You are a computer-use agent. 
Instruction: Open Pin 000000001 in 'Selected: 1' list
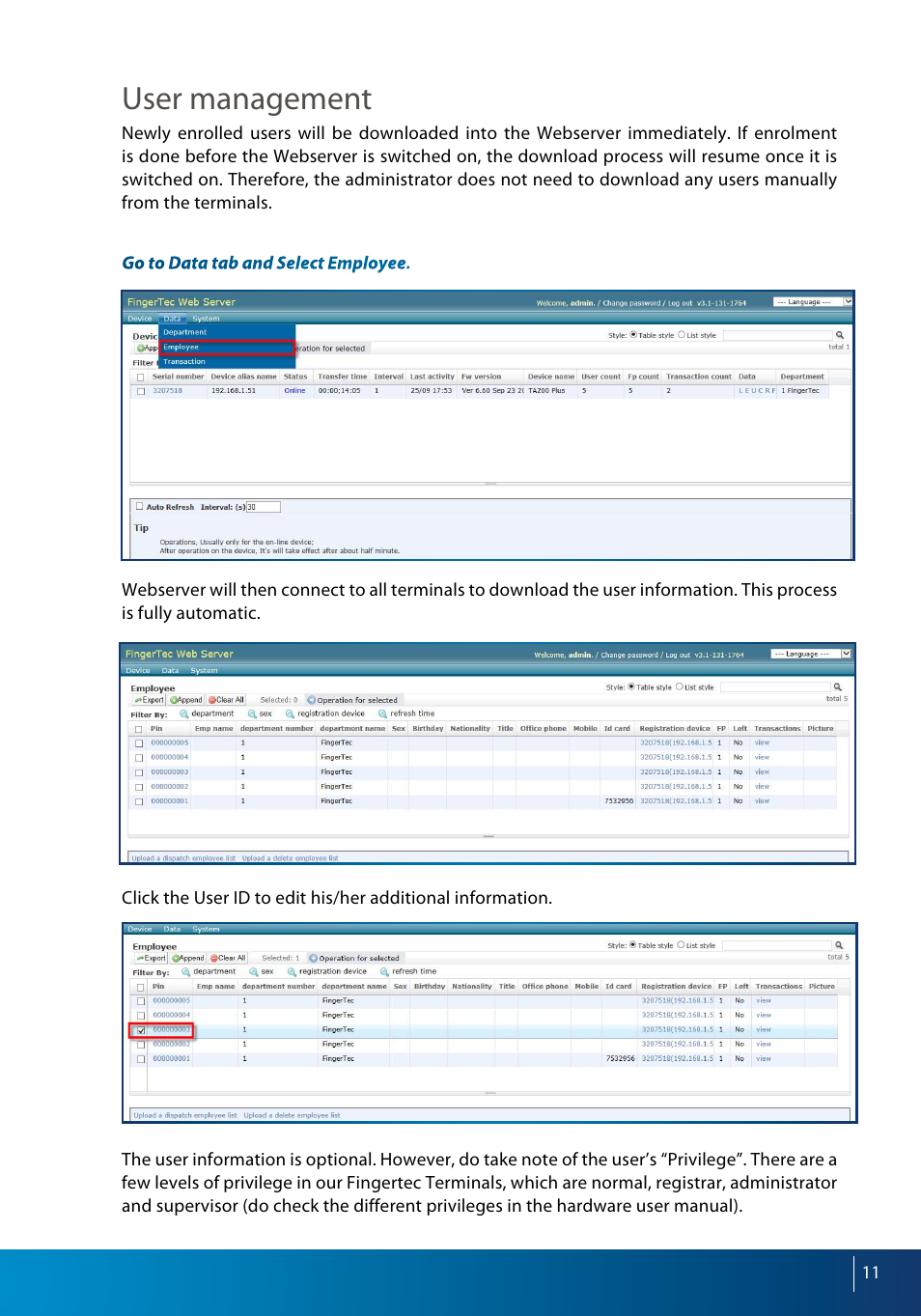[x=172, y=1059]
